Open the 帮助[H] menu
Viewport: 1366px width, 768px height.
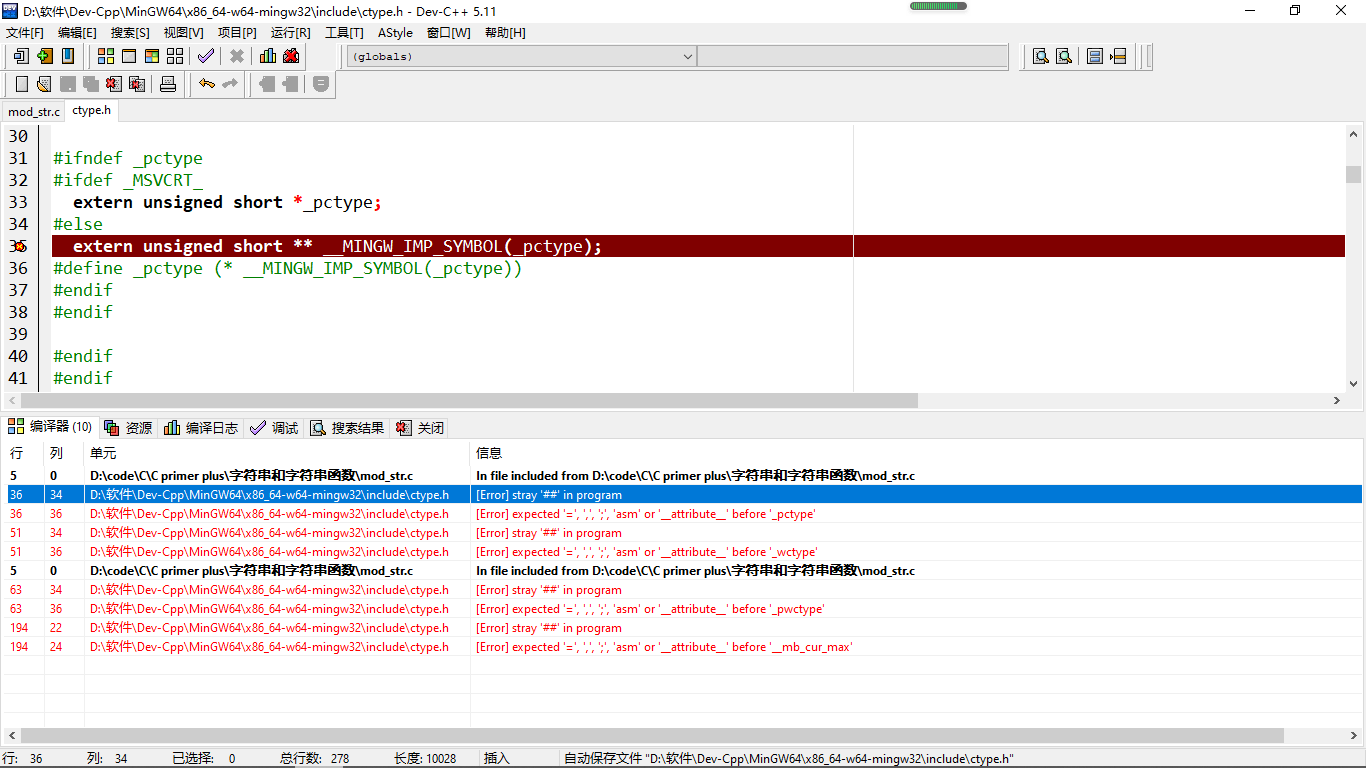click(x=505, y=33)
